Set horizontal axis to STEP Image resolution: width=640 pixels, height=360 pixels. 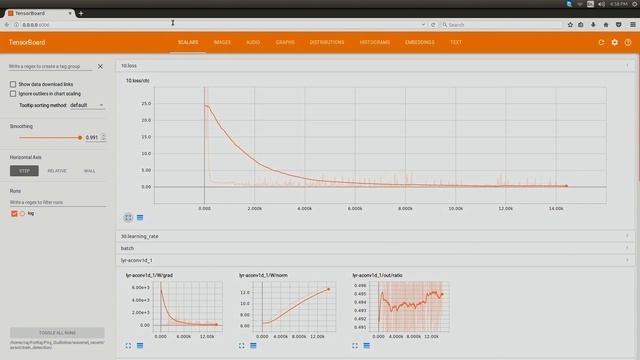pos(24,171)
